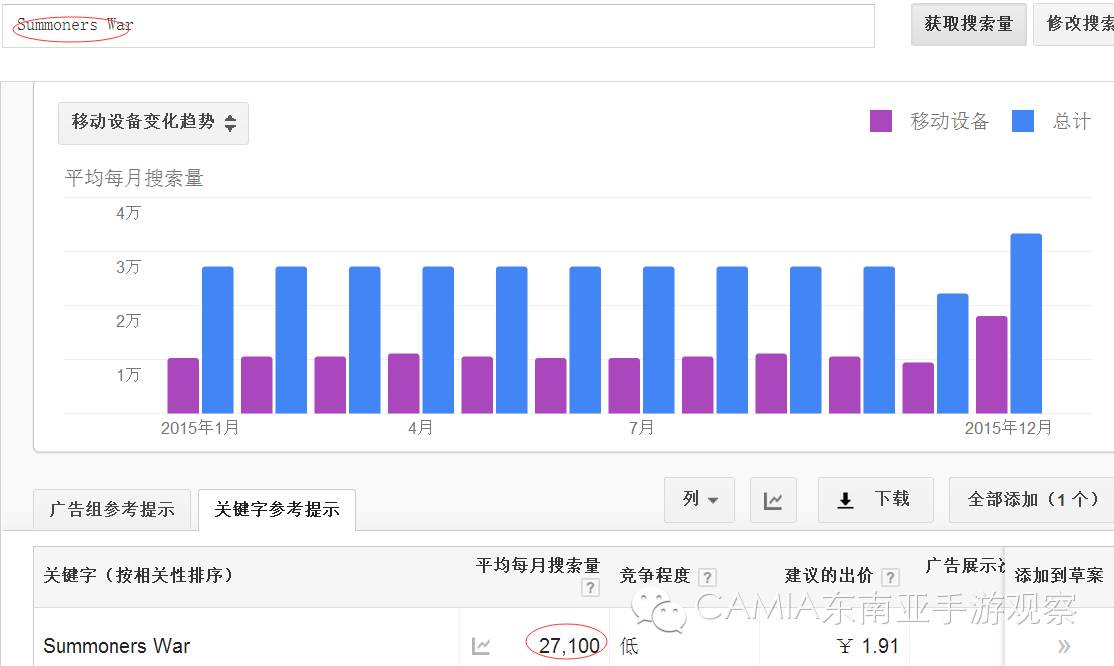The image size is (1114, 666).
Task: Click the 低 competition value
Action: tap(629, 646)
